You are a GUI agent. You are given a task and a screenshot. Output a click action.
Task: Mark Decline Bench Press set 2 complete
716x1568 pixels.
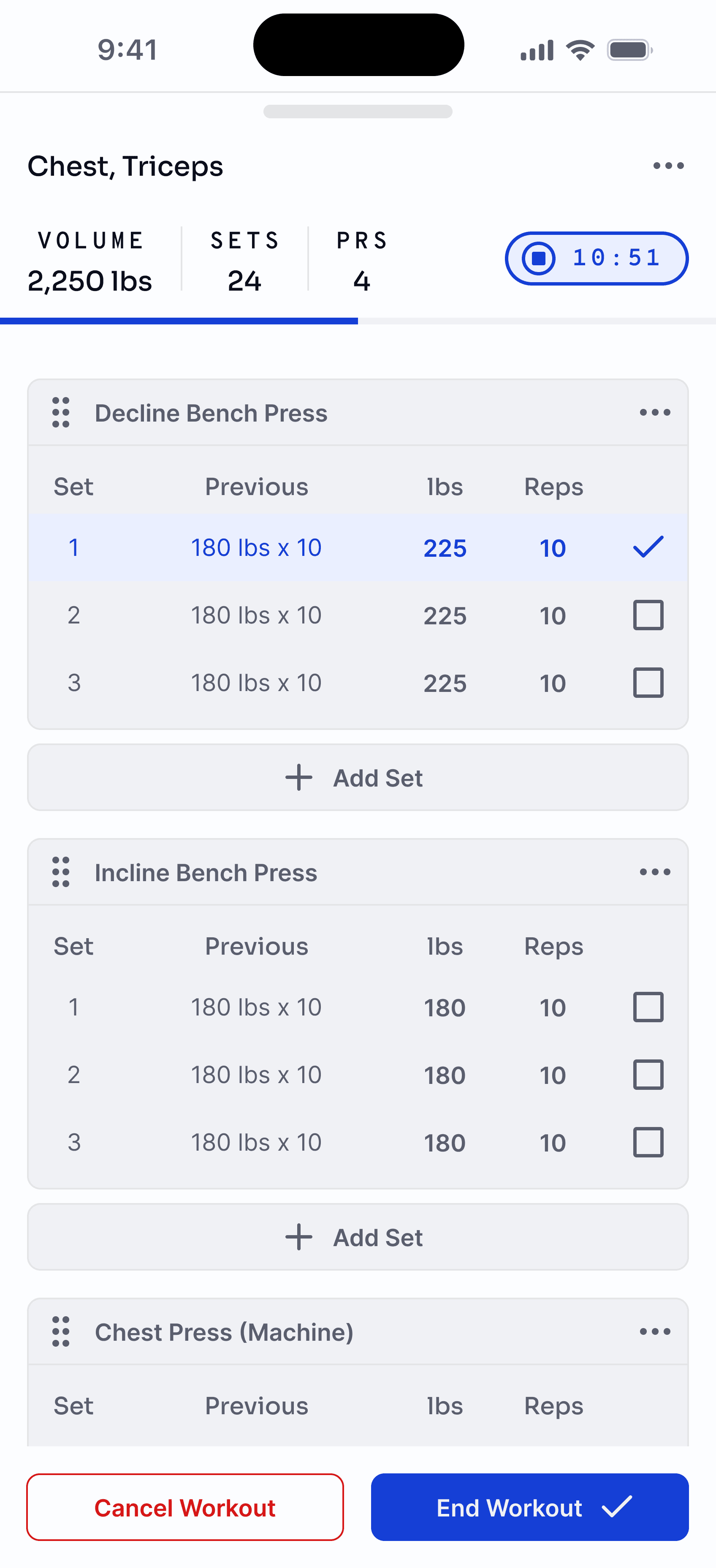click(x=648, y=615)
